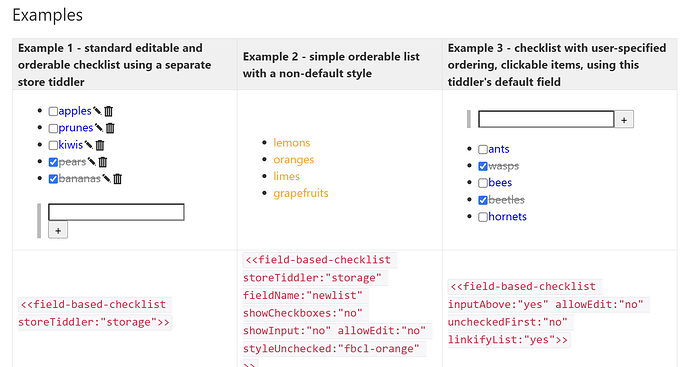
Task: Check the apples checkbox
Action: click(x=53, y=111)
